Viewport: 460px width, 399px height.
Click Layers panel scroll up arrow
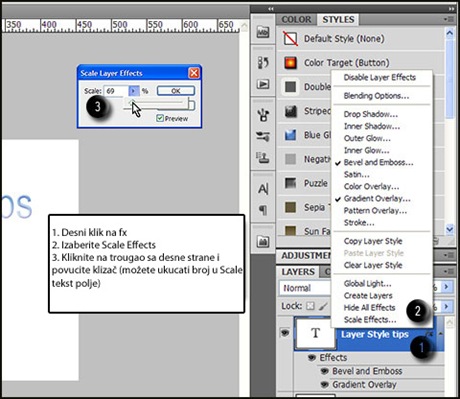(450, 323)
